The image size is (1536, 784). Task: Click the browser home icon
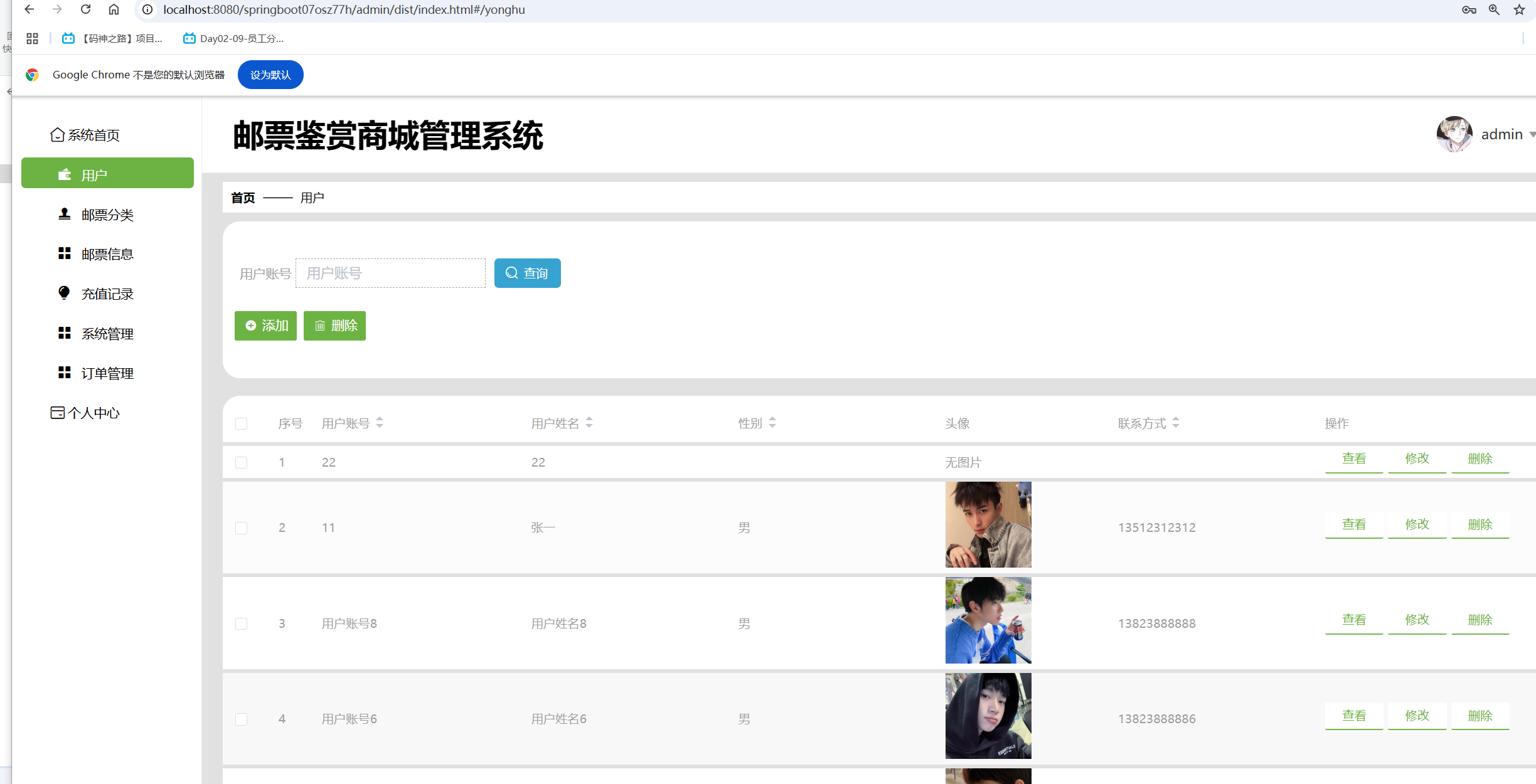click(x=114, y=9)
